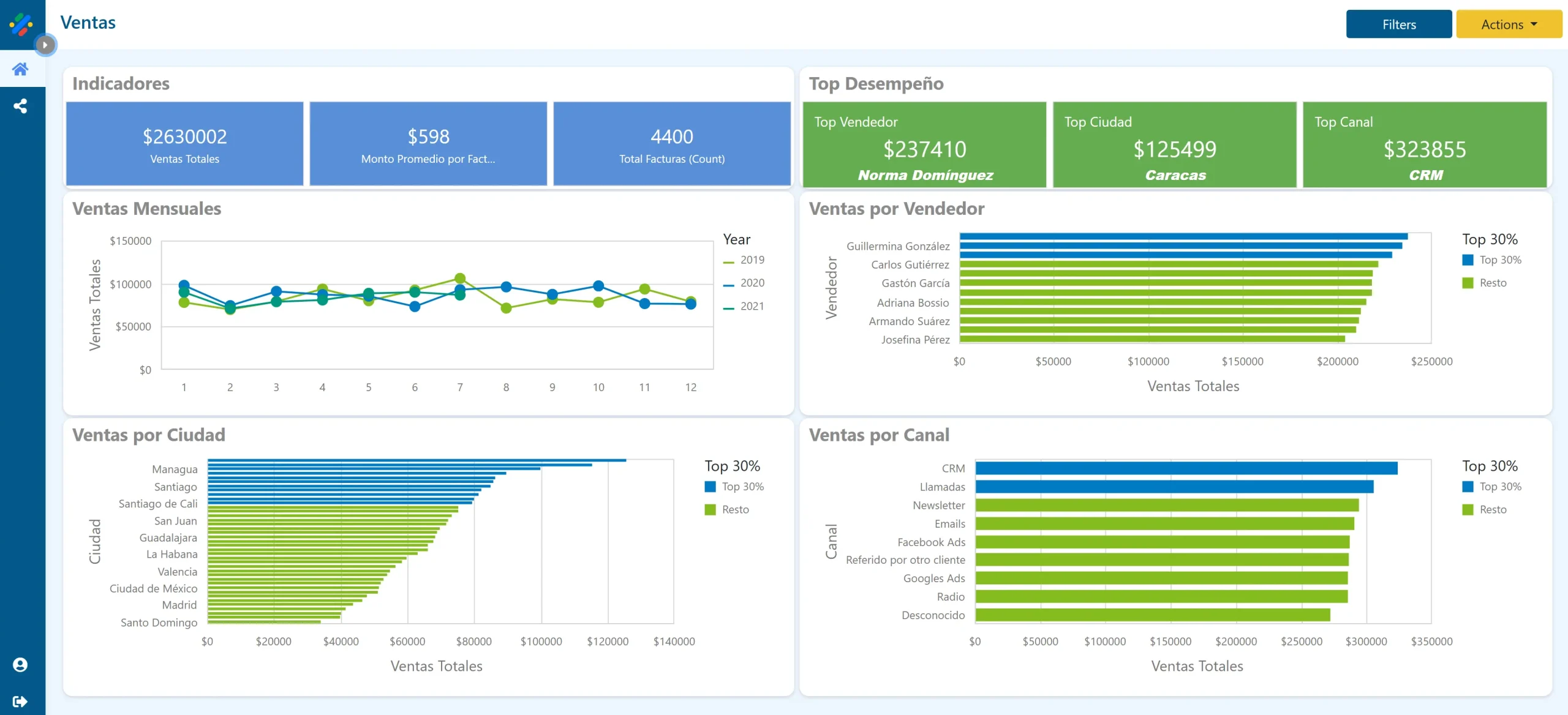Viewport: 1568px width, 715px height.
Task: Click the home icon in sidebar
Action: pos(20,69)
